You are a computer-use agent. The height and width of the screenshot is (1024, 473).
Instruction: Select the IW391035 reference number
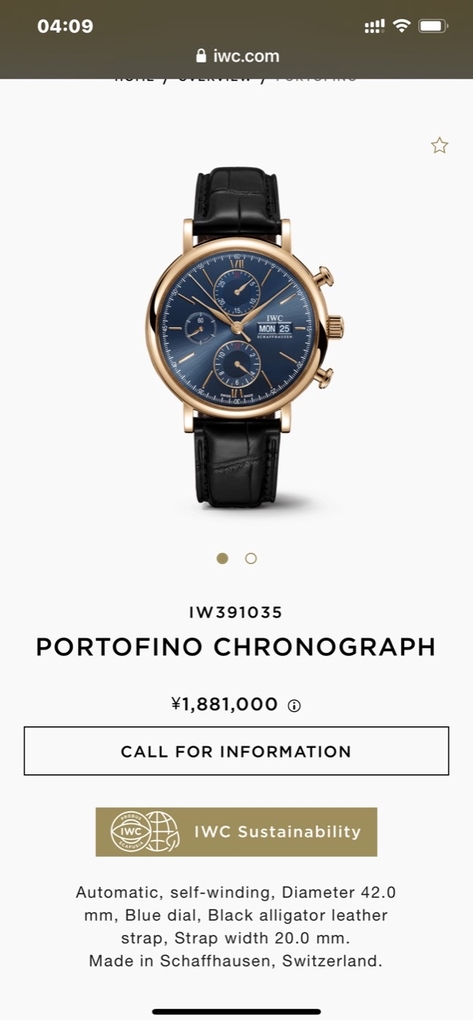tap(236, 613)
